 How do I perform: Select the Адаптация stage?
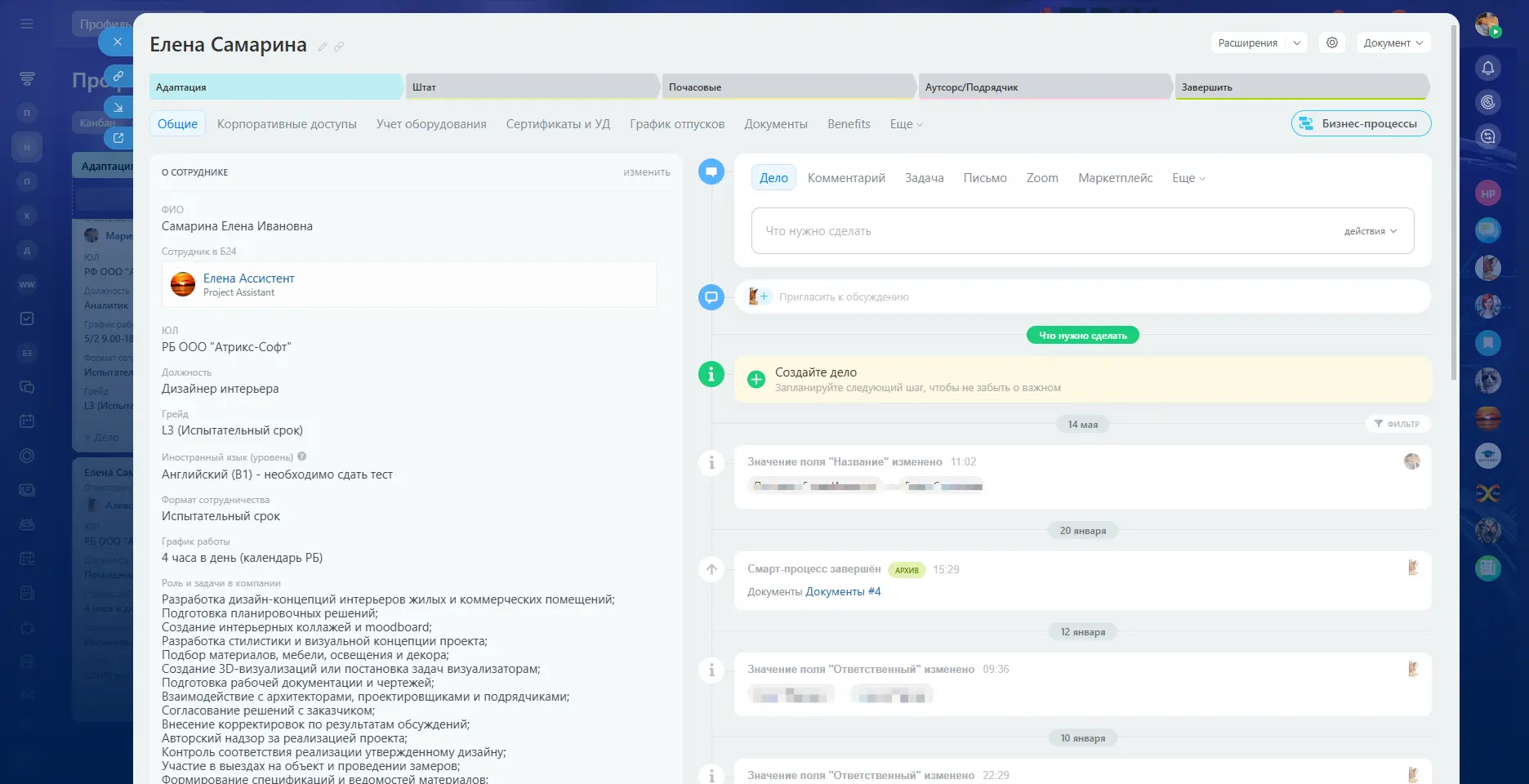tap(275, 87)
